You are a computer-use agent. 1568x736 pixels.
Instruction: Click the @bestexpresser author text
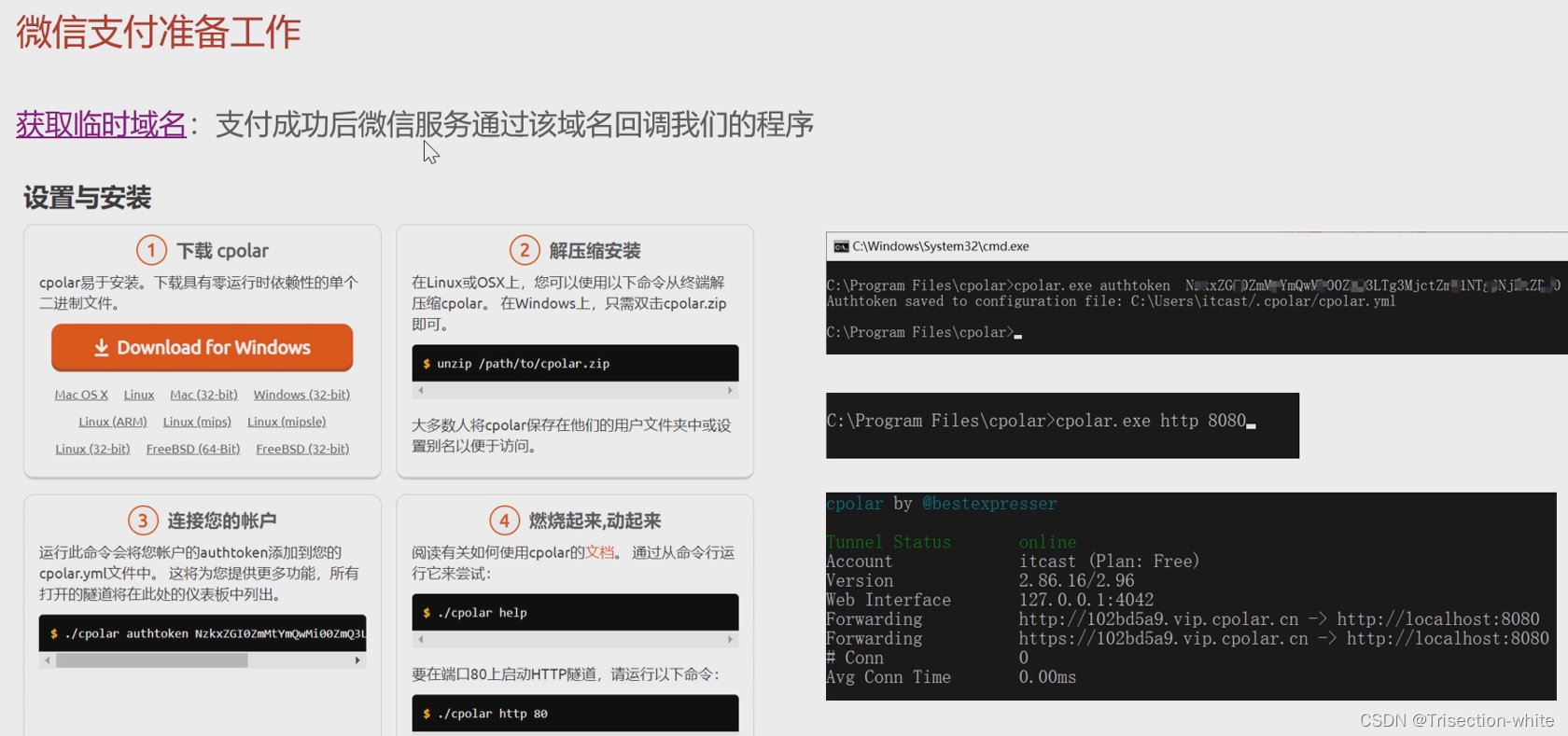pos(989,504)
